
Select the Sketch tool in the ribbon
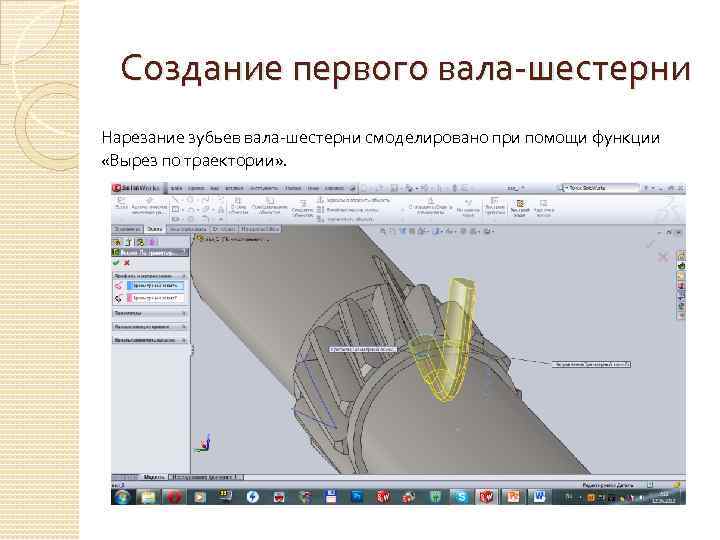coord(121,204)
